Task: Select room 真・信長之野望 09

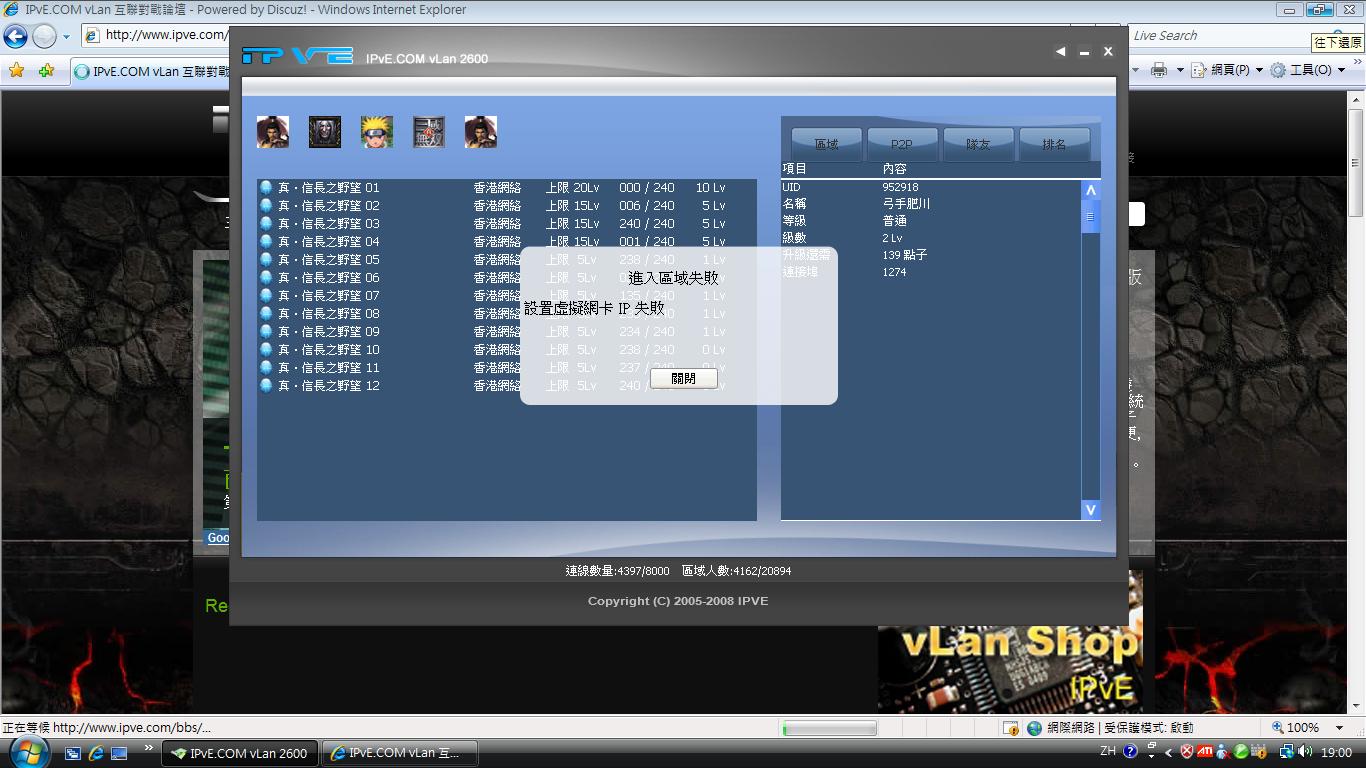Action: pos(507,332)
